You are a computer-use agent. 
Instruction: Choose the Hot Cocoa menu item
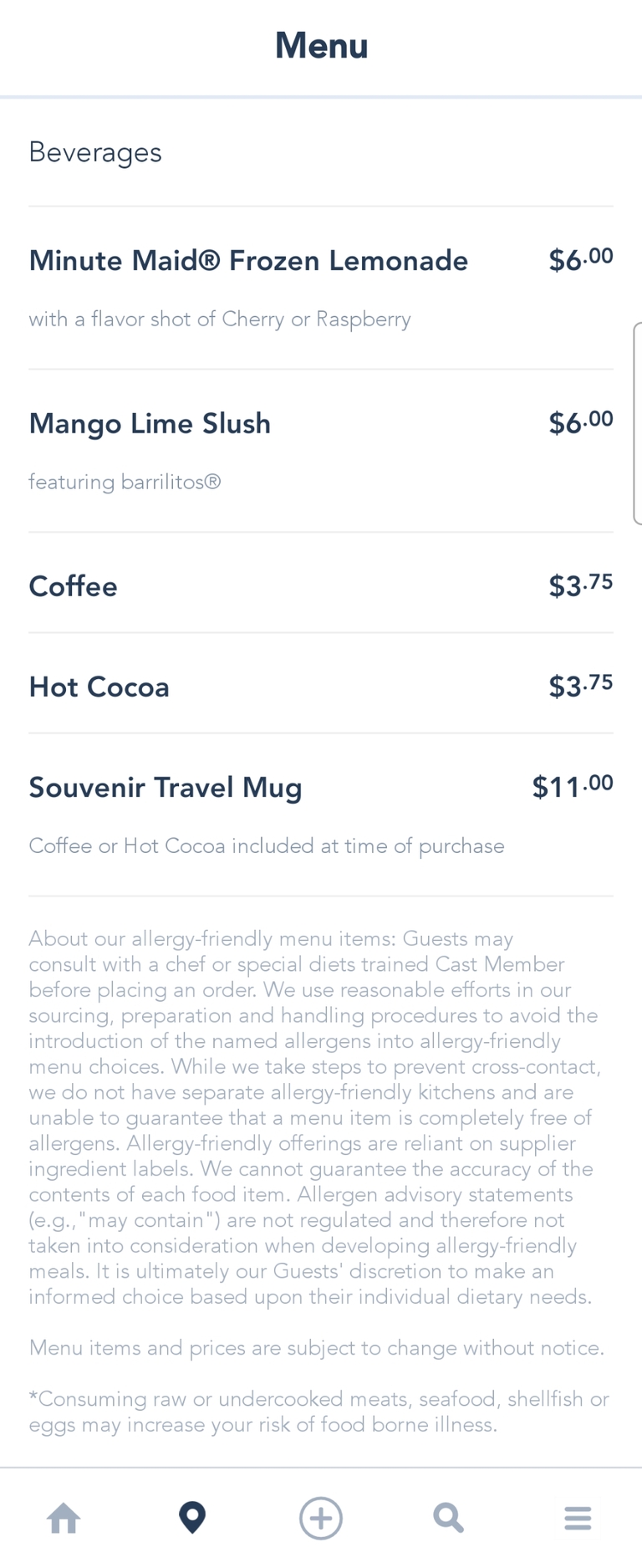(99, 687)
